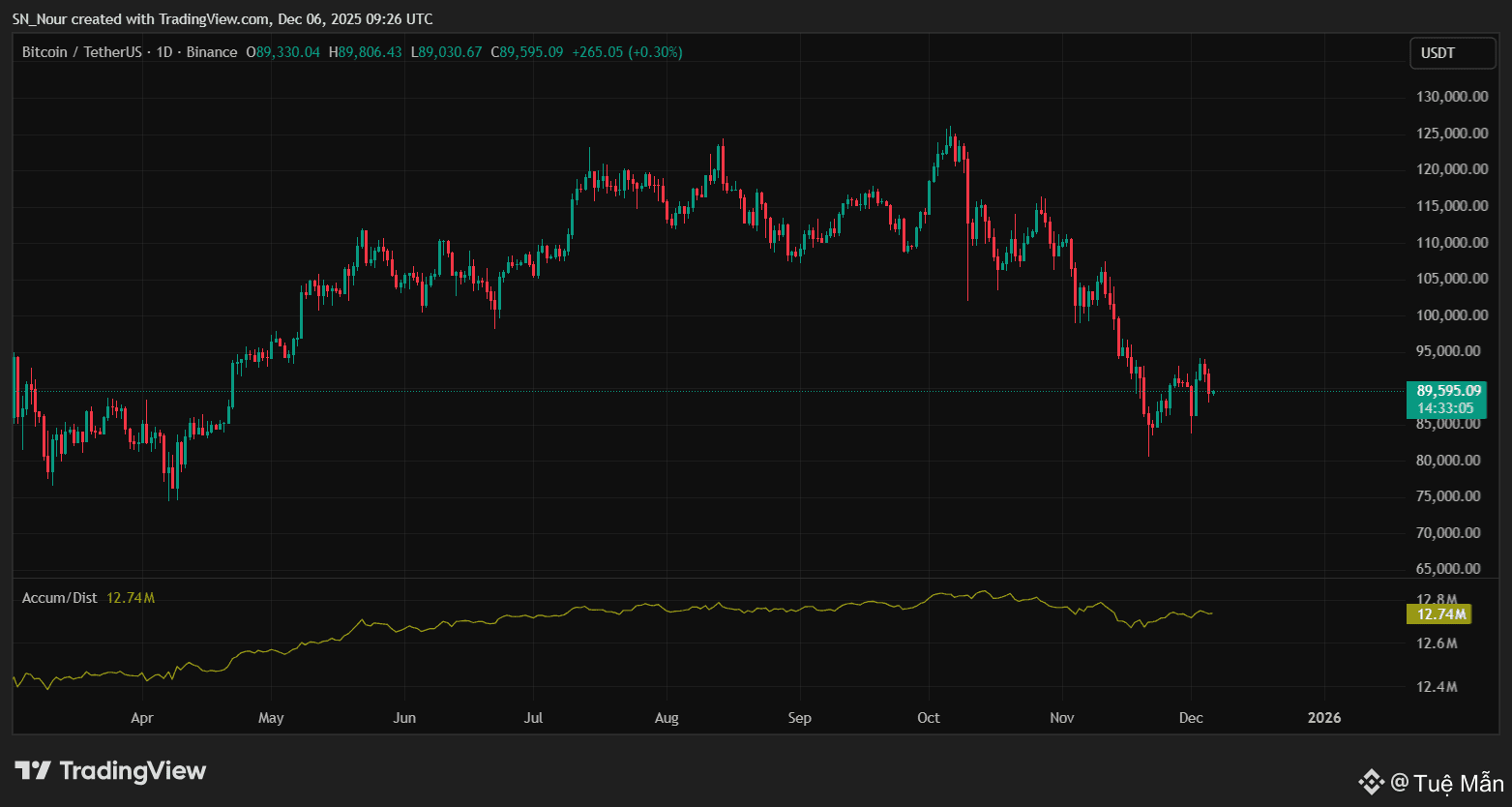Viewport: 1512px width, 807px height.
Task: Click the yellow 12.74M axis value tag
Action: pos(1438,613)
